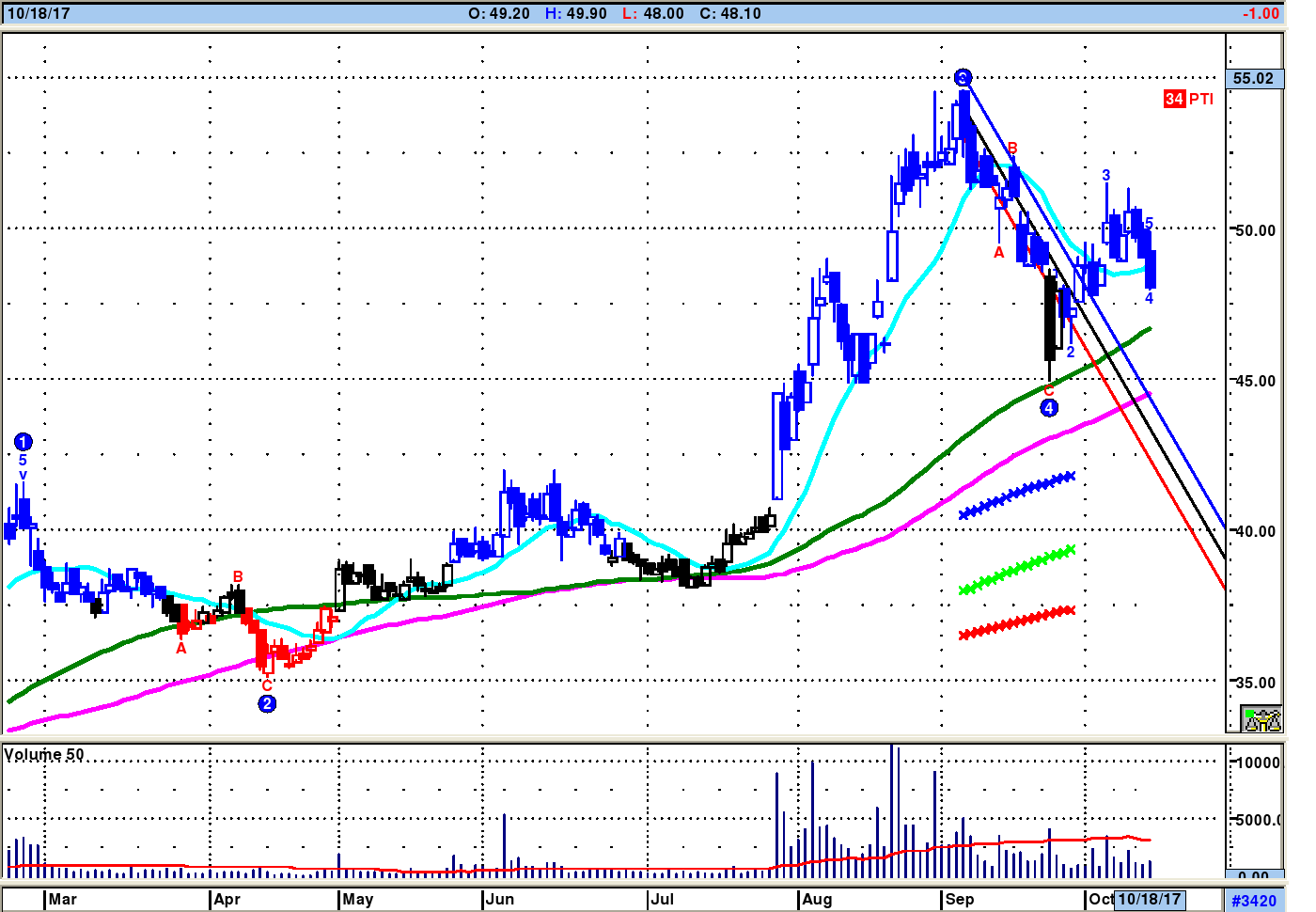The height and width of the screenshot is (912, 1316).
Task: Click the closing price C: 48.10 in header
Action: pos(730,13)
